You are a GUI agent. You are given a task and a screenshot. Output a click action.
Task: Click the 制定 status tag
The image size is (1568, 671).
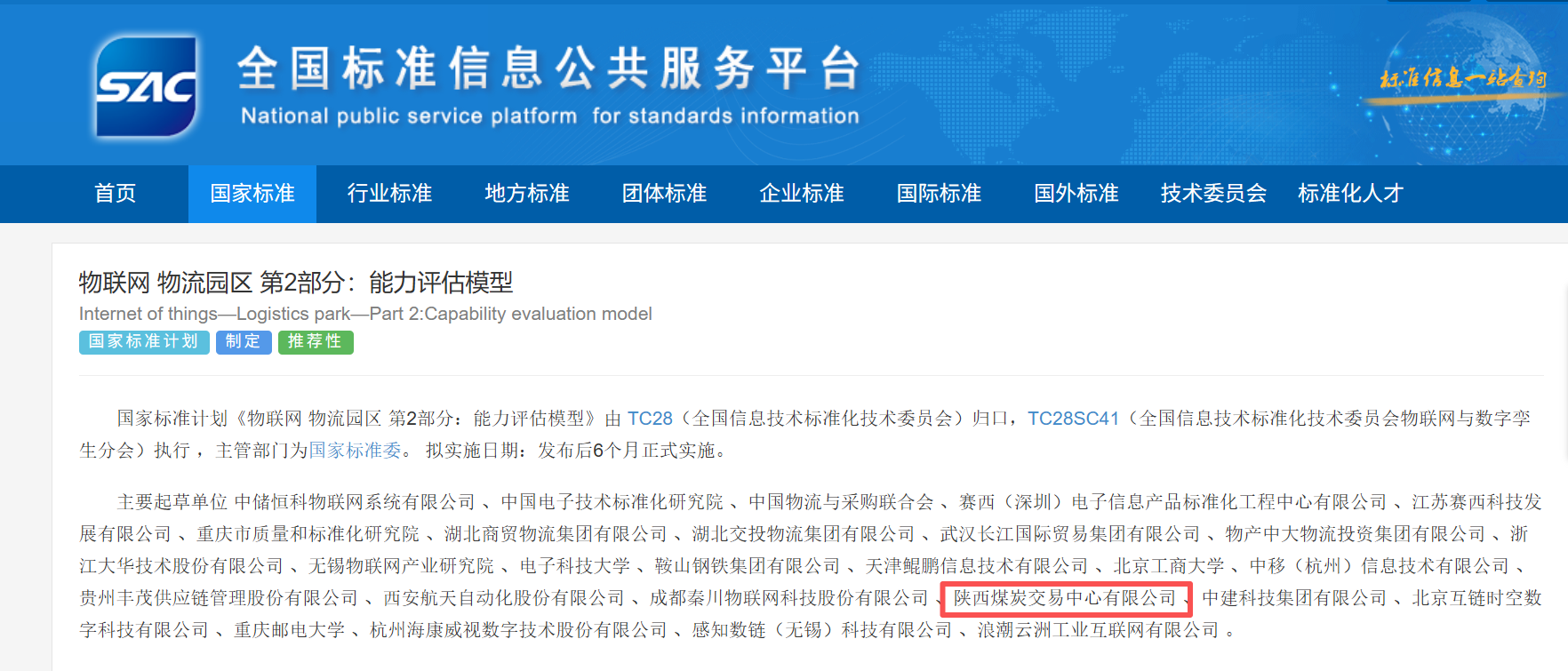click(x=244, y=342)
